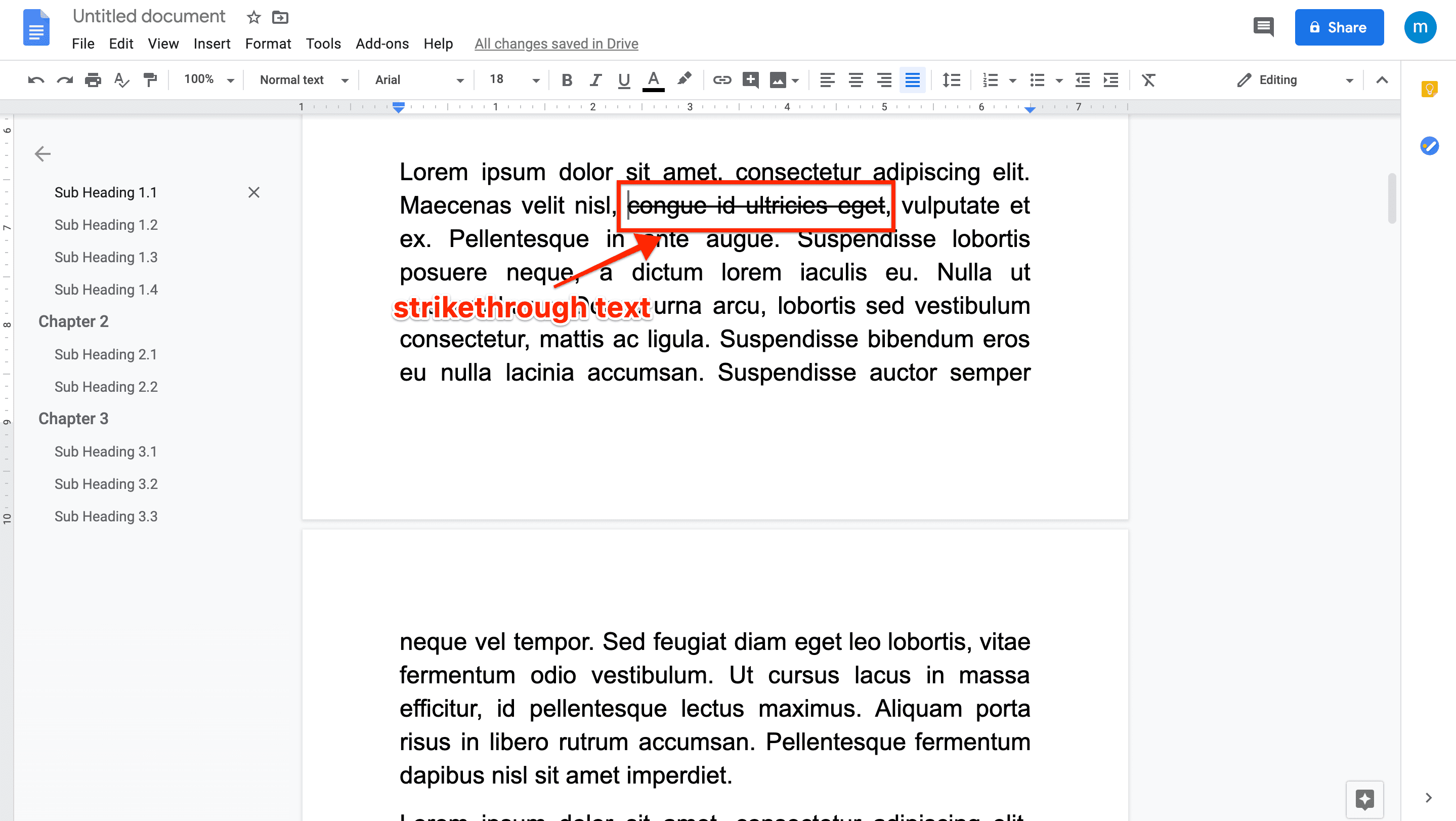Open the Tools menu
1456x821 pixels.
pyautogui.click(x=323, y=43)
